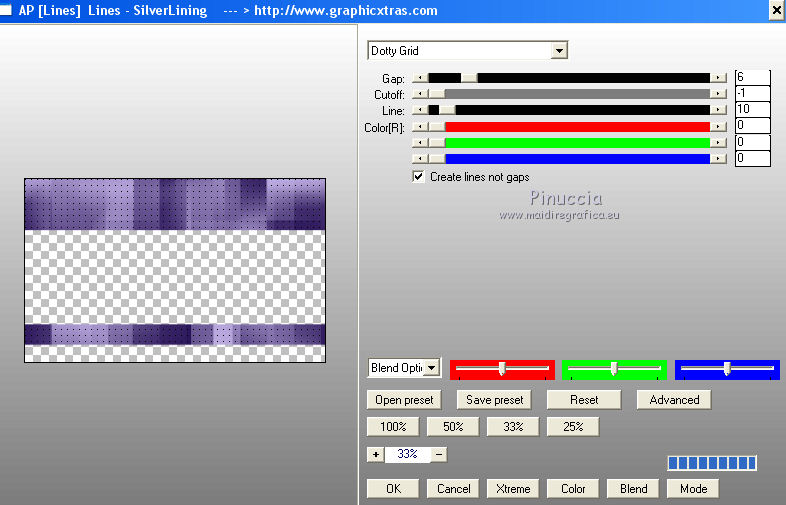The width and height of the screenshot is (786, 505).
Task: Click the 33% zoom level display
Action: tap(407, 454)
